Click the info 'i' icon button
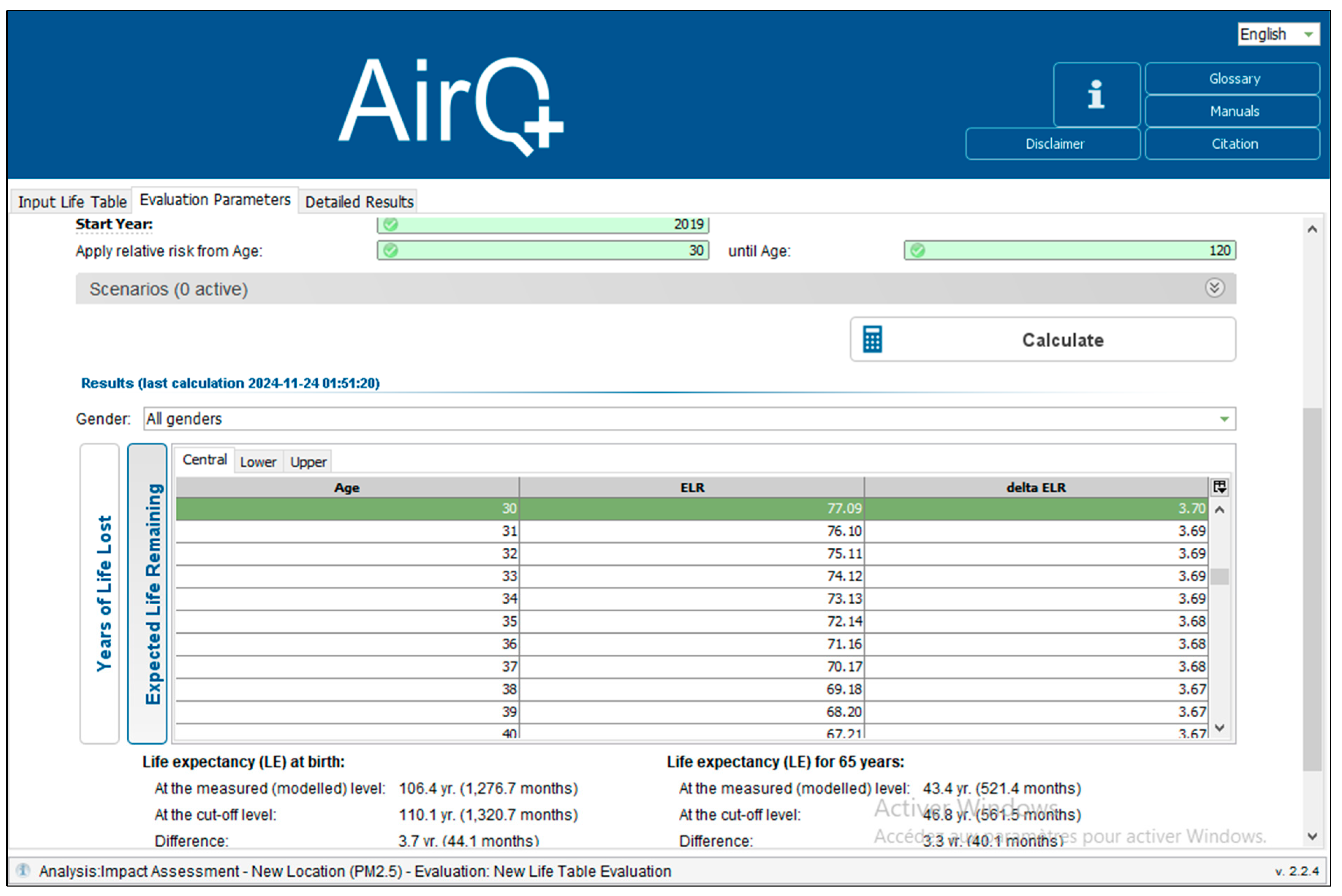The width and height of the screenshot is (1342, 896). coord(1096,94)
